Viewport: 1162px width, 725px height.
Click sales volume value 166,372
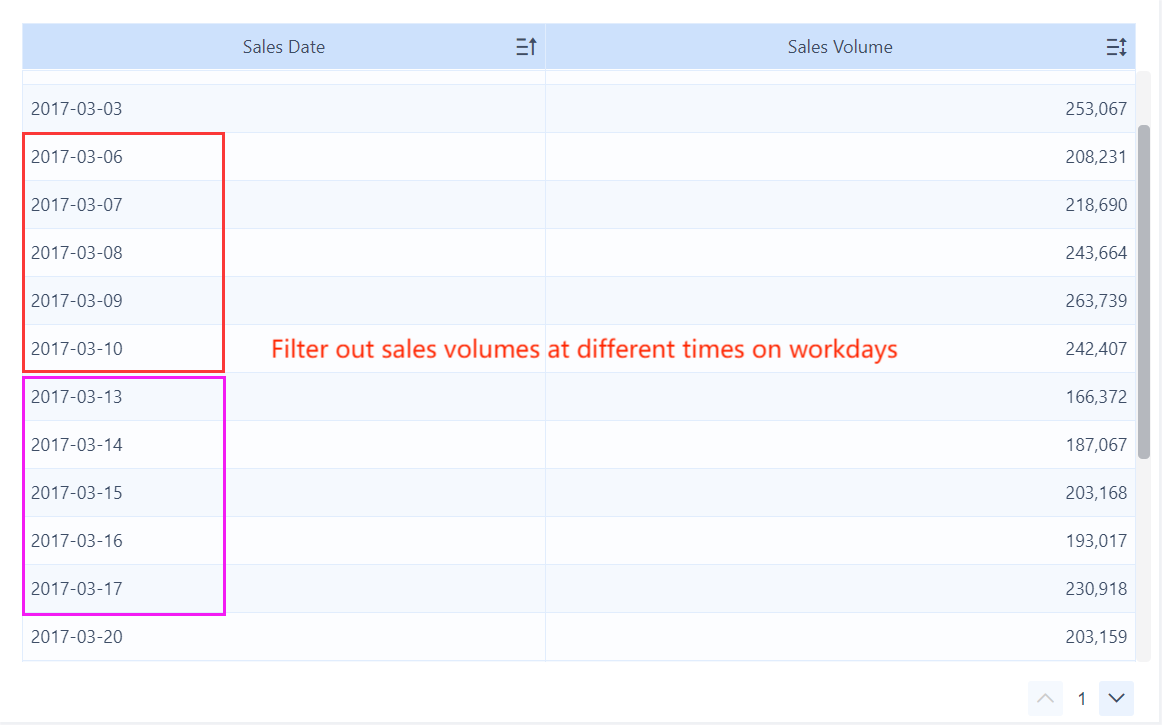pyautogui.click(x=1096, y=397)
